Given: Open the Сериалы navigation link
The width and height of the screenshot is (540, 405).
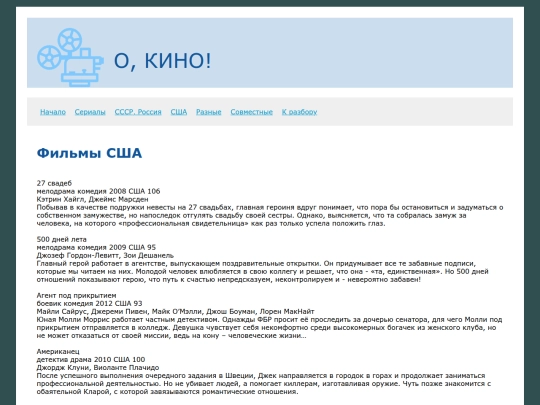Looking at the screenshot, I should [x=90, y=112].
